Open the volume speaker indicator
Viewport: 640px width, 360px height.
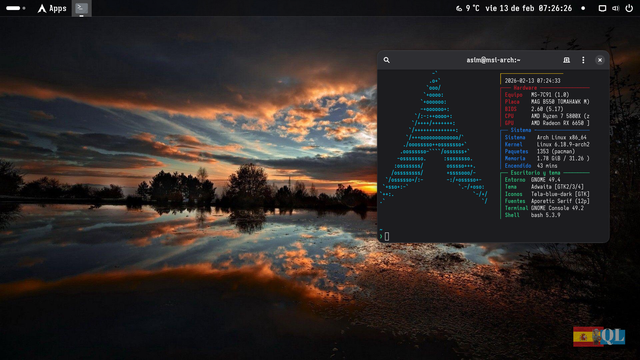click(x=616, y=8)
